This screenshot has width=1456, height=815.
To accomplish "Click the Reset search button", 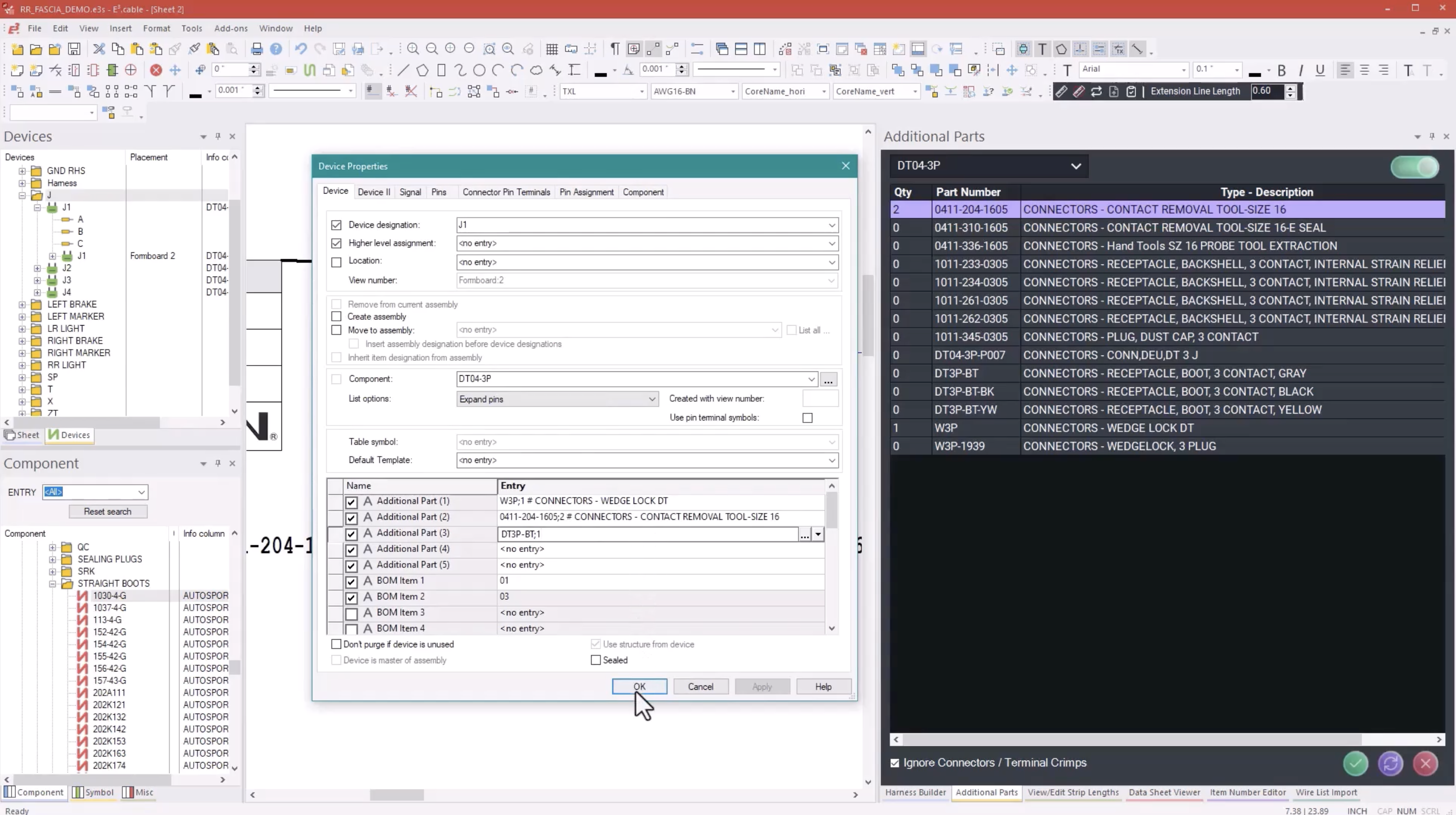I will pos(108,512).
